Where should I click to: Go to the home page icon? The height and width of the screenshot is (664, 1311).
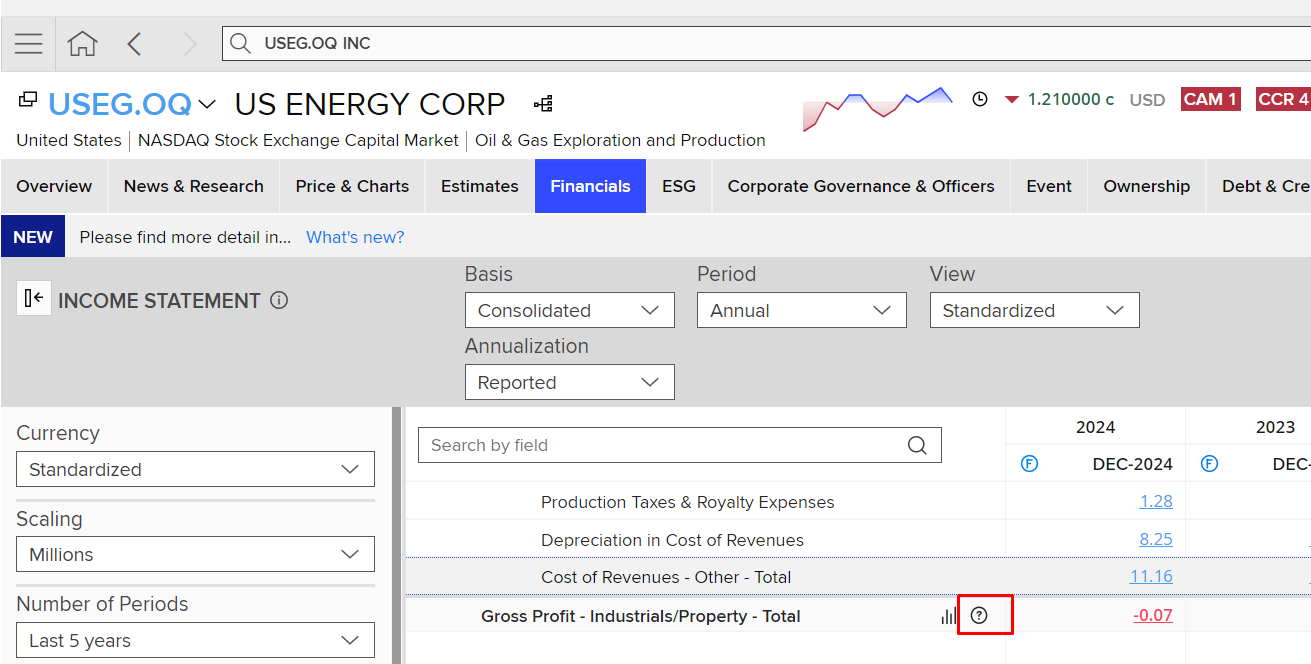coord(82,44)
